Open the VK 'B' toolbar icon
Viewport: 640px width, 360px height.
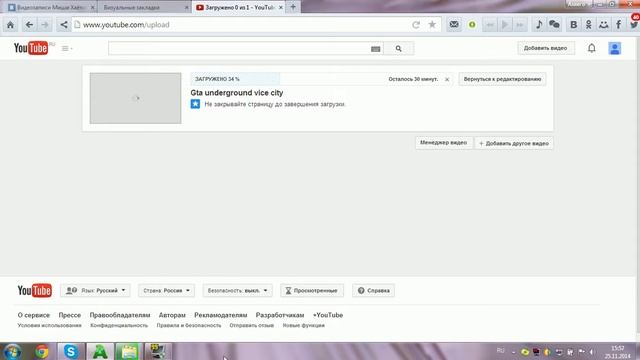click(x=573, y=25)
